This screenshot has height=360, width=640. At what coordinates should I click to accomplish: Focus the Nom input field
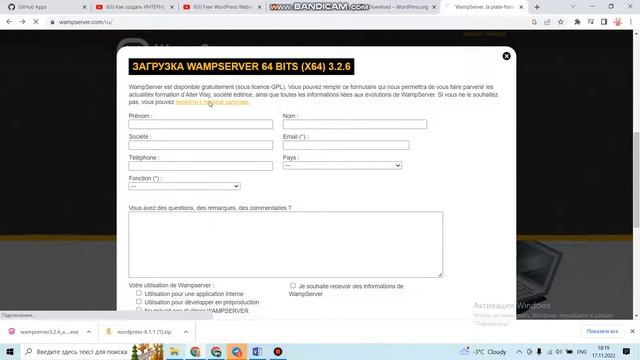(355, 124)
